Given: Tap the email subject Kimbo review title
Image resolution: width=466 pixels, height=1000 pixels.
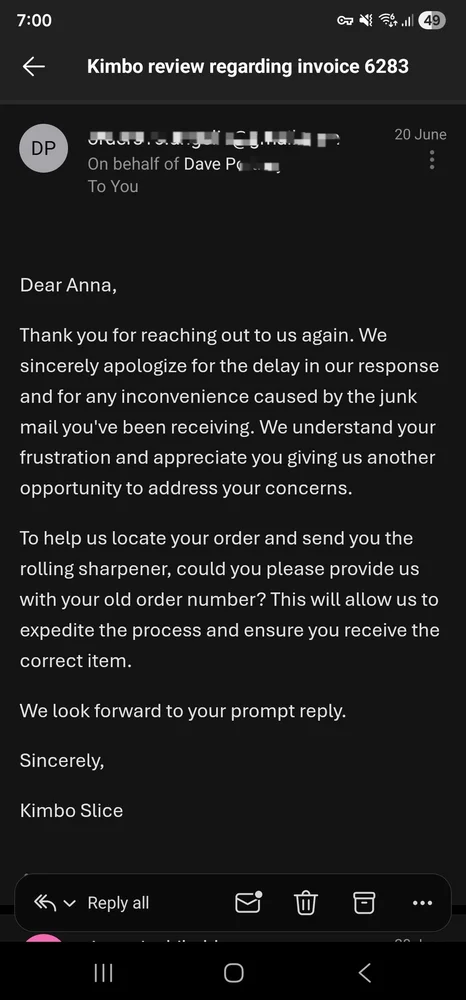Looking at the screenshot, I should 247,66.
